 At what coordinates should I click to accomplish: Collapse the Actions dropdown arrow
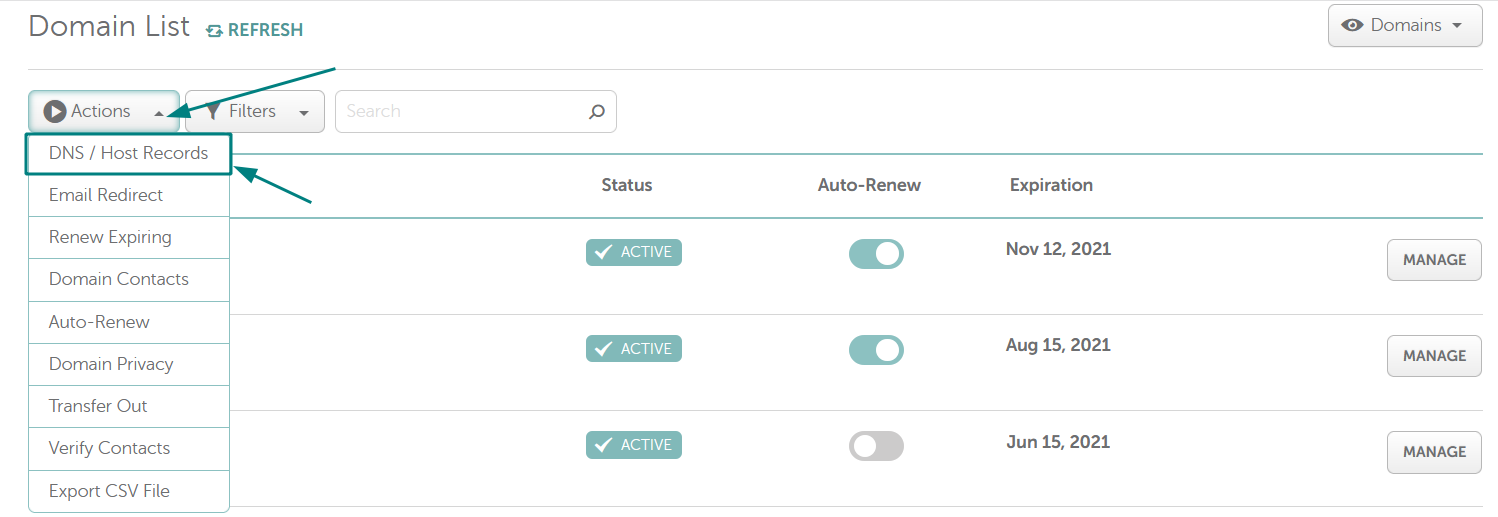click(x=159, y=113)
